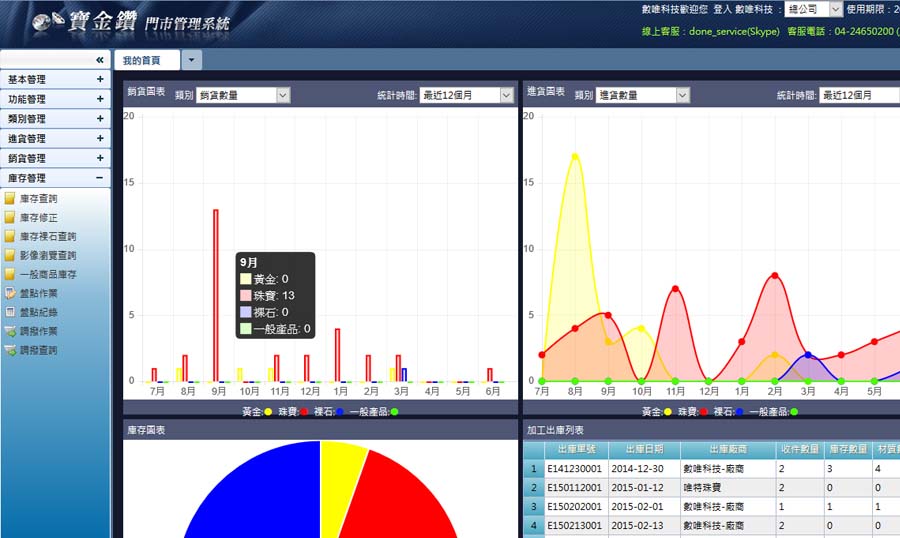
Task: Click red November point in purchase chart
Action: click(676, 289)
